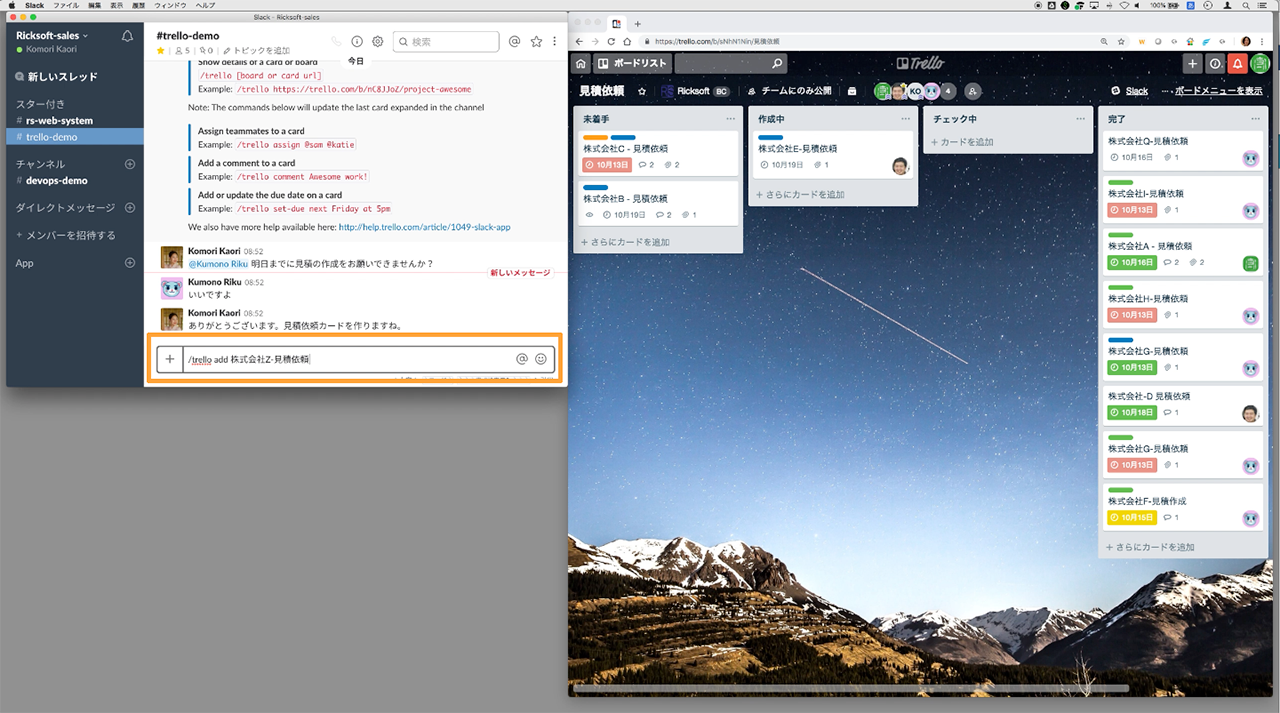Viewport: 1280px width, 713px height.
Task: Click the plus attachment button in Slack message box
Action: click(x=170, y=359)
